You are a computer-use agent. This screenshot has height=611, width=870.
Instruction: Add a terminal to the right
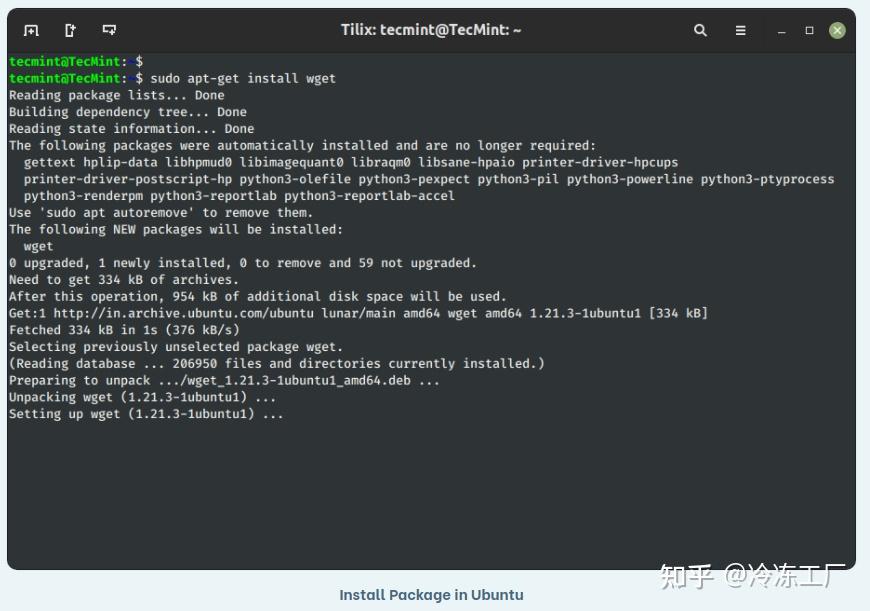click(70, 31)
